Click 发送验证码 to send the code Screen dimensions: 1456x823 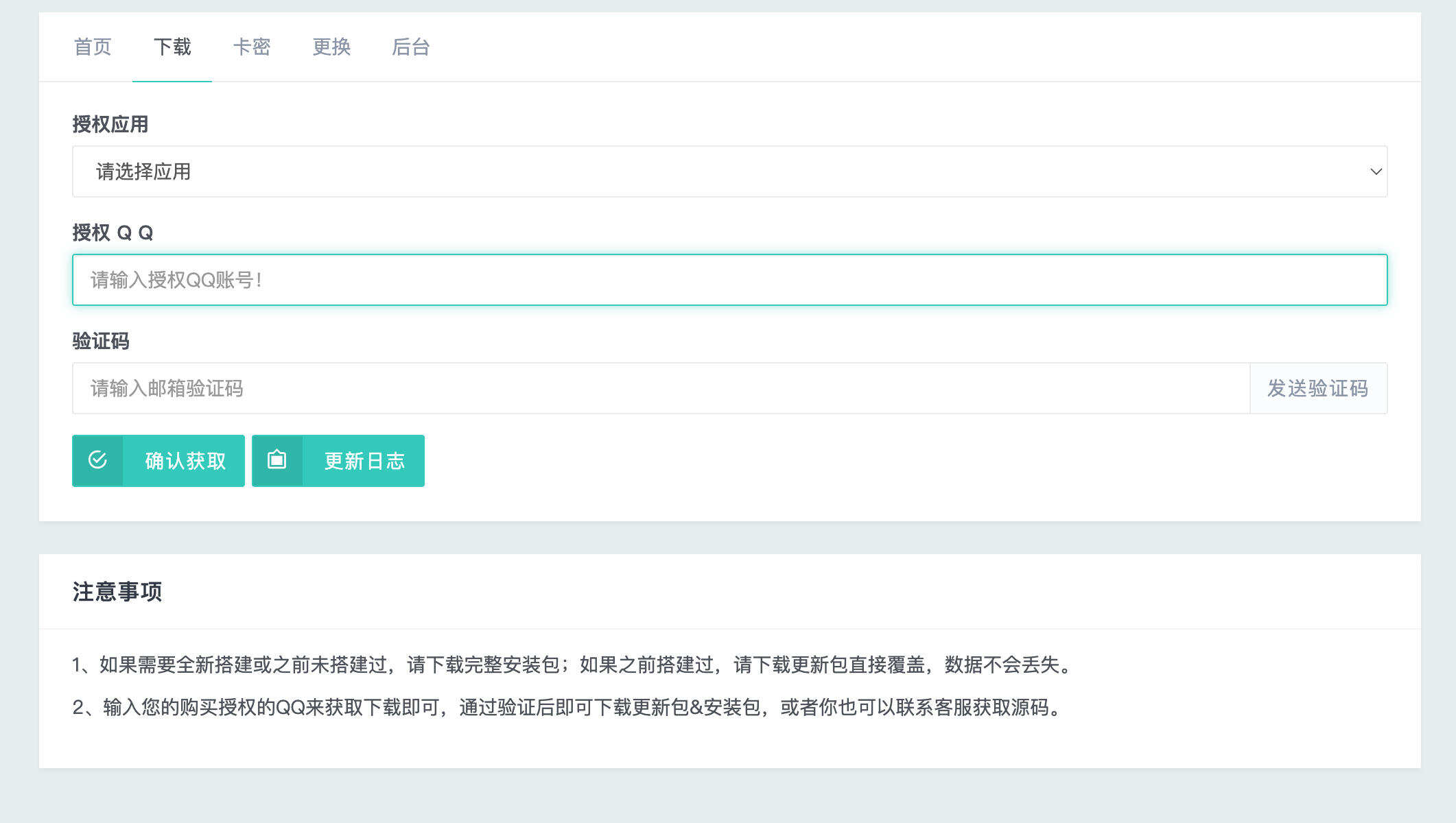coord(1318,388)
